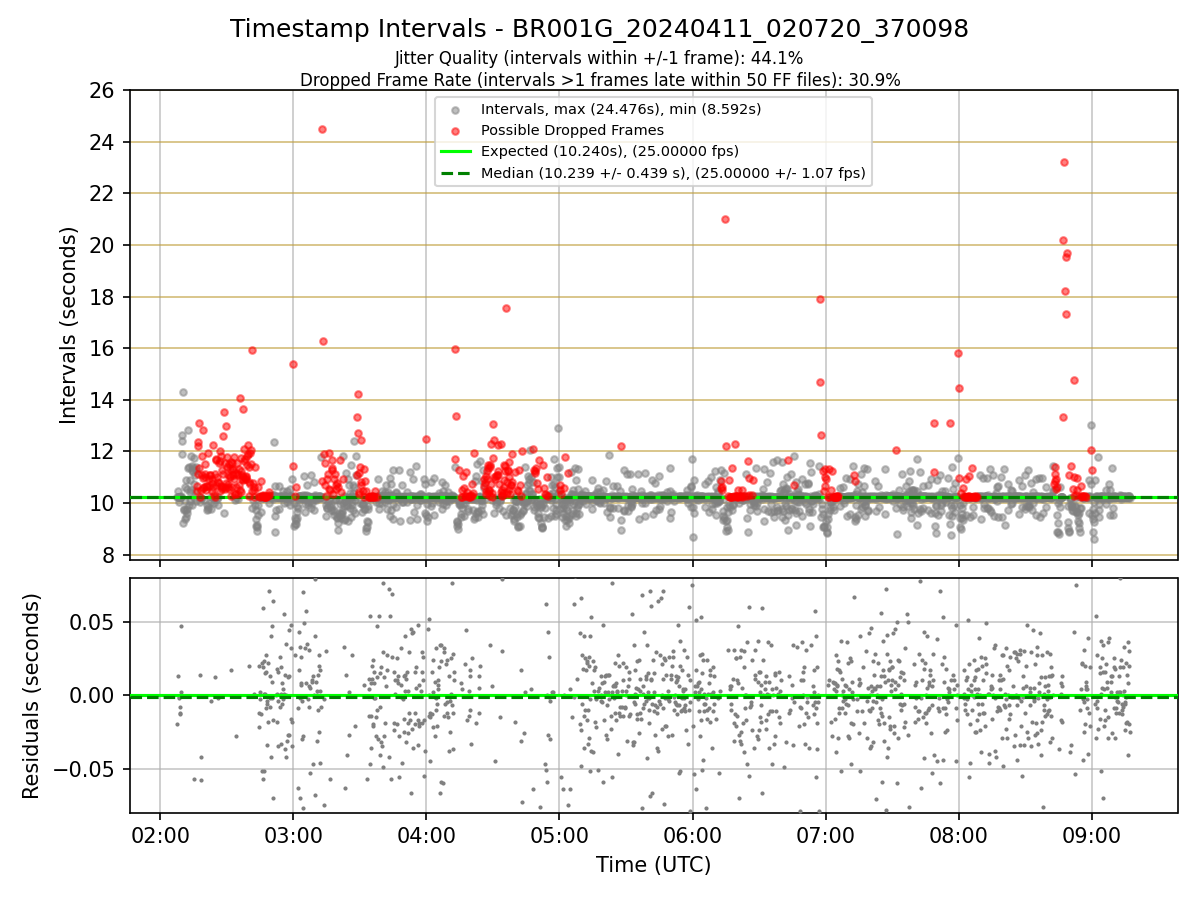Screen dimensions: 1200x900
Task: Click the highest red dropped-frame point above 24 seconds
Action: pos(322,129)
